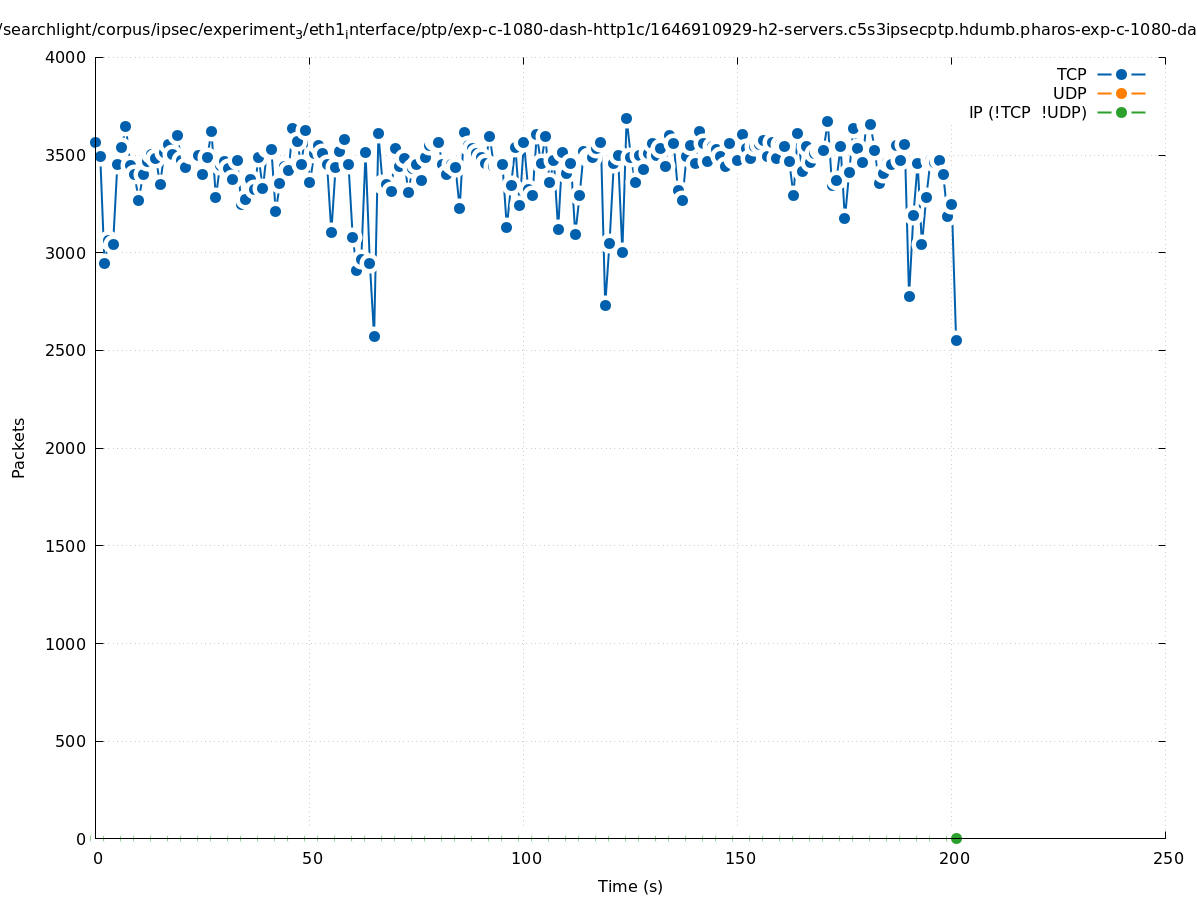Click the last TCP point near 2550 packets
Viewport: 1197px width, 900px height.
(x=956, y=340)
